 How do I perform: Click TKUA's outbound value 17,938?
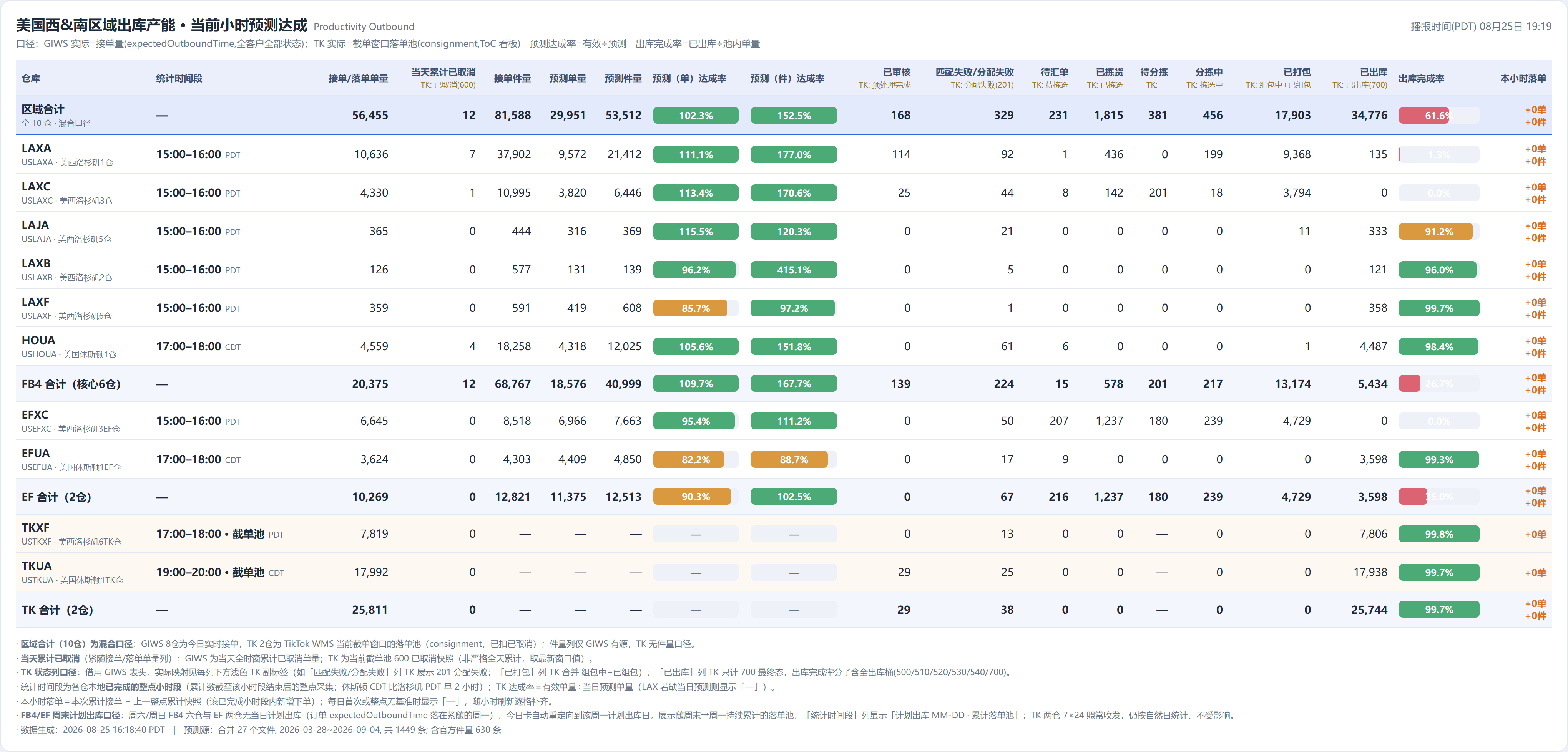(x=1370, y=572)
